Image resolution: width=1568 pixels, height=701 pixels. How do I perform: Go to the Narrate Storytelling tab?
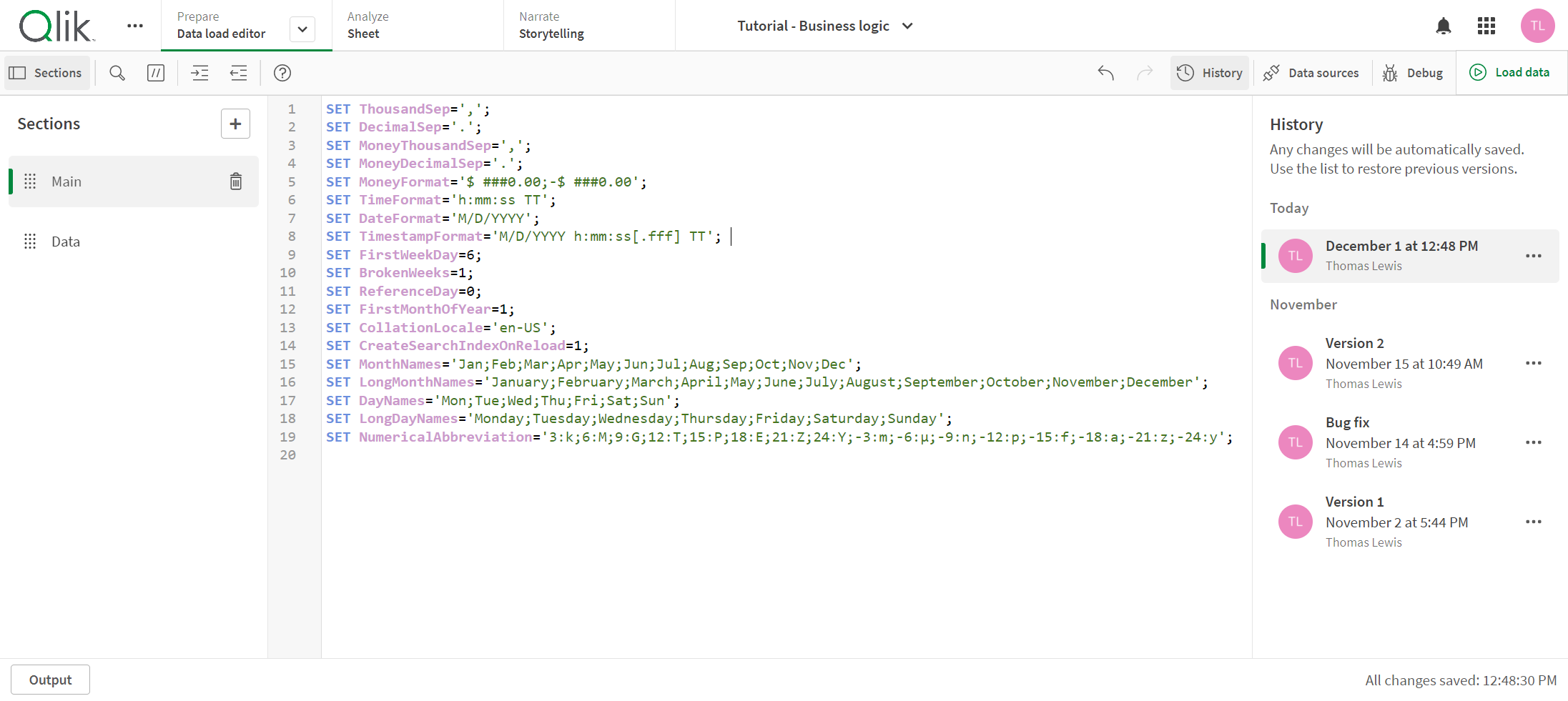coord(588,26)
